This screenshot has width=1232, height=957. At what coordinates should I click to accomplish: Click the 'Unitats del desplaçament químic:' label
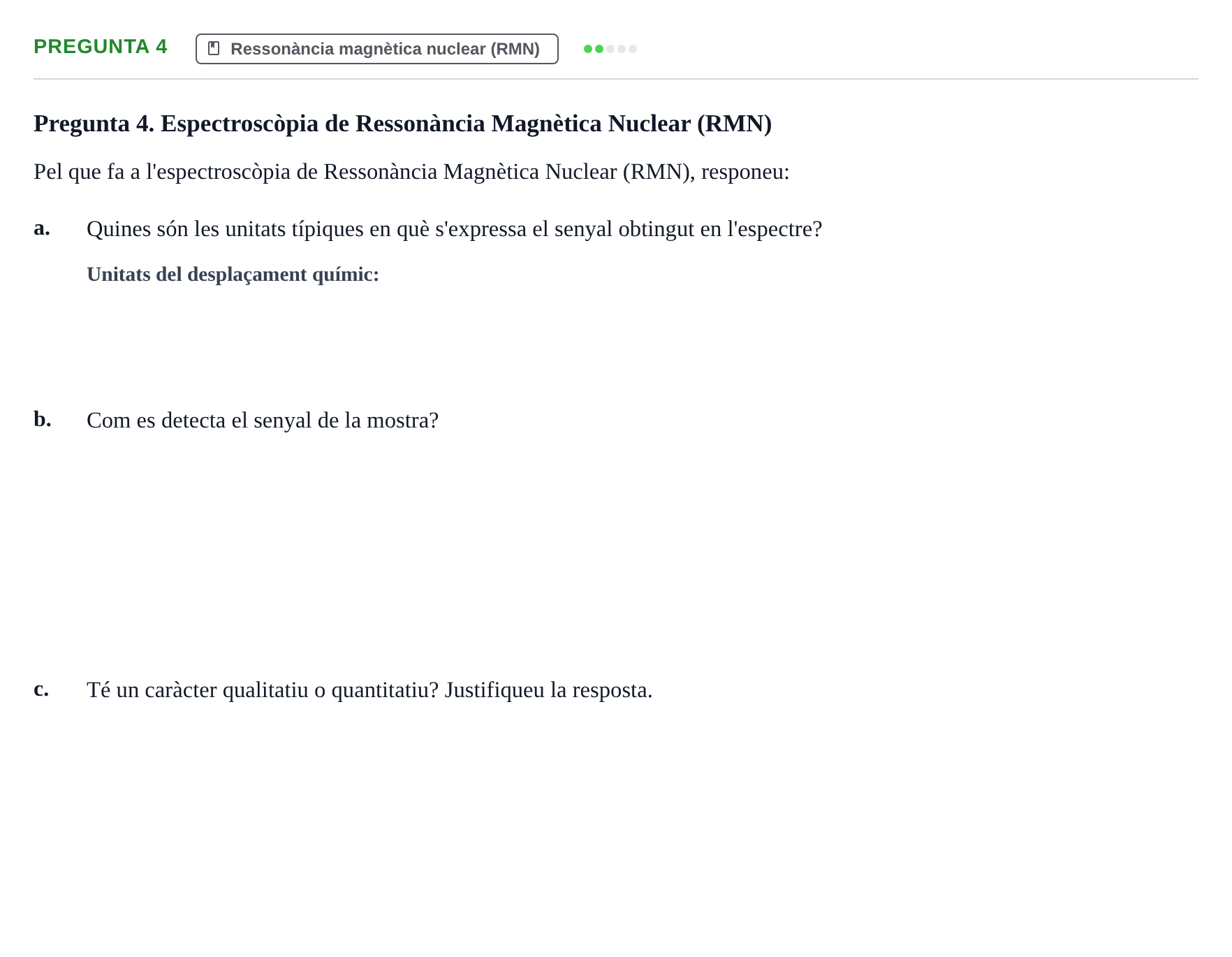pos(233,275)
